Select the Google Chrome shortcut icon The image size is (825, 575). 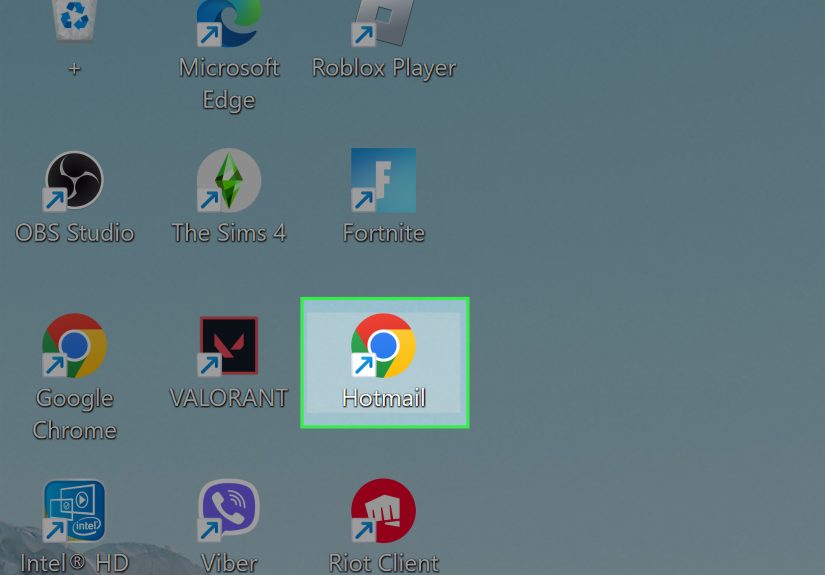click(74, 346)
